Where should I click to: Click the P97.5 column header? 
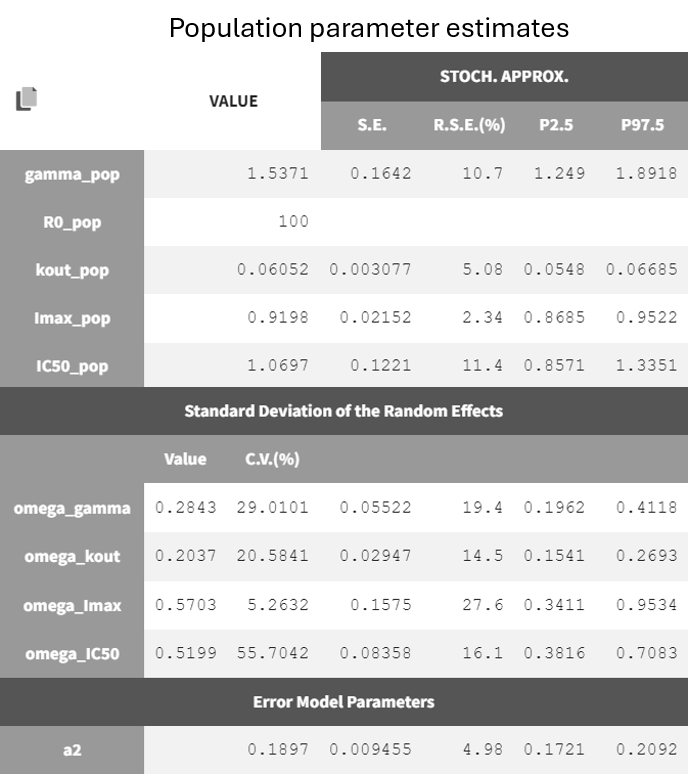pyautogui.click(x=642, y=126)
